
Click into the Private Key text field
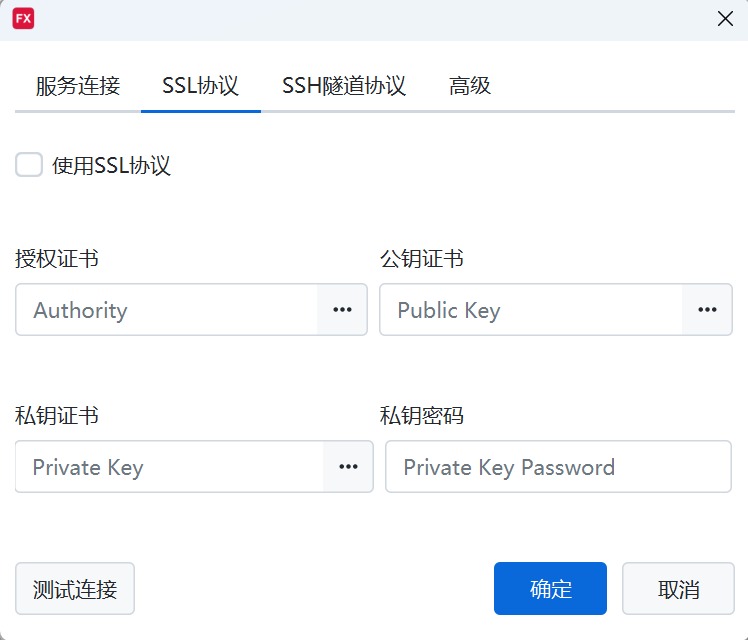[x=169, y=467]
